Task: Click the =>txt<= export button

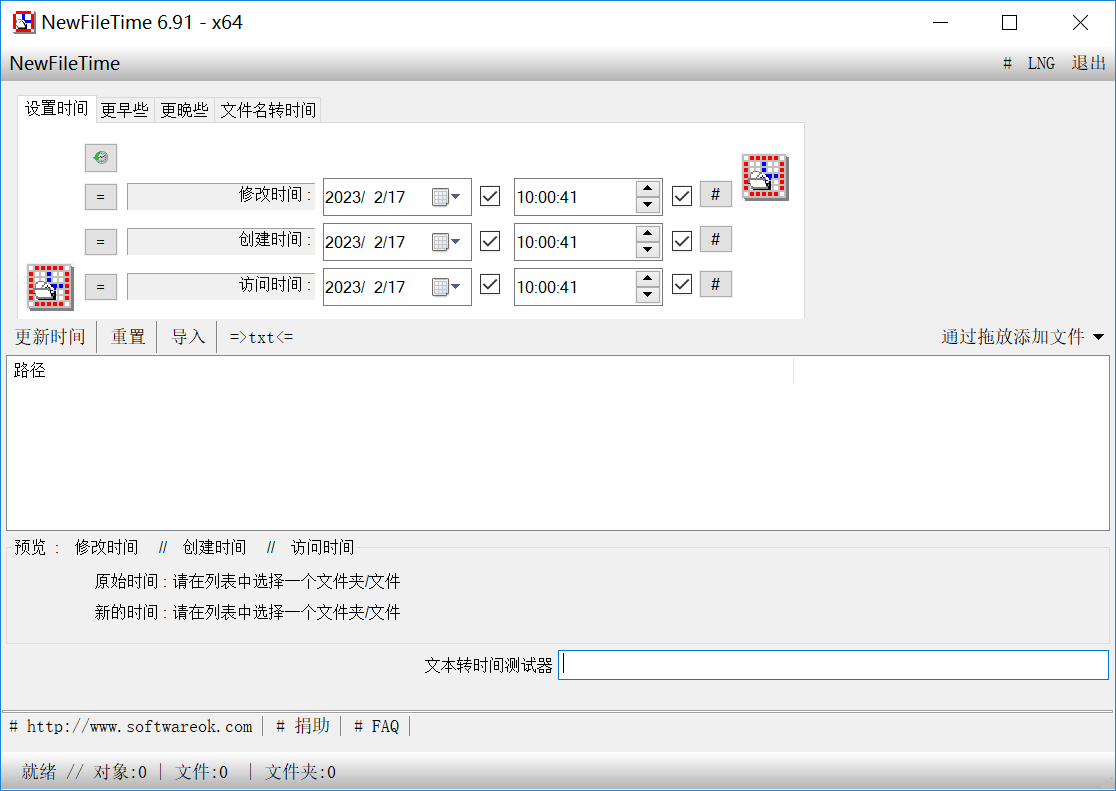Action: 261,337
